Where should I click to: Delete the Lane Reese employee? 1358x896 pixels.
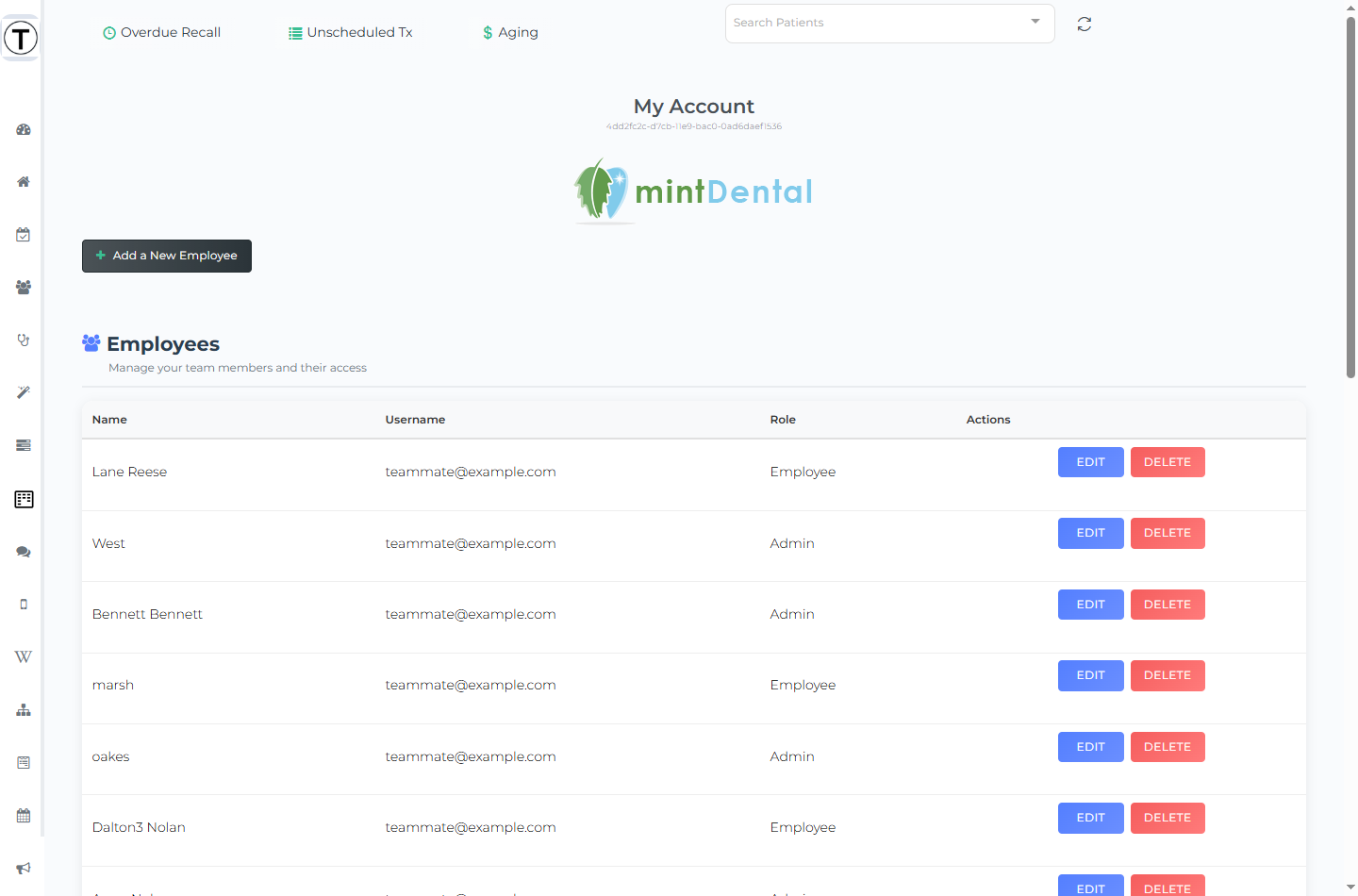tap(1168, 462)
